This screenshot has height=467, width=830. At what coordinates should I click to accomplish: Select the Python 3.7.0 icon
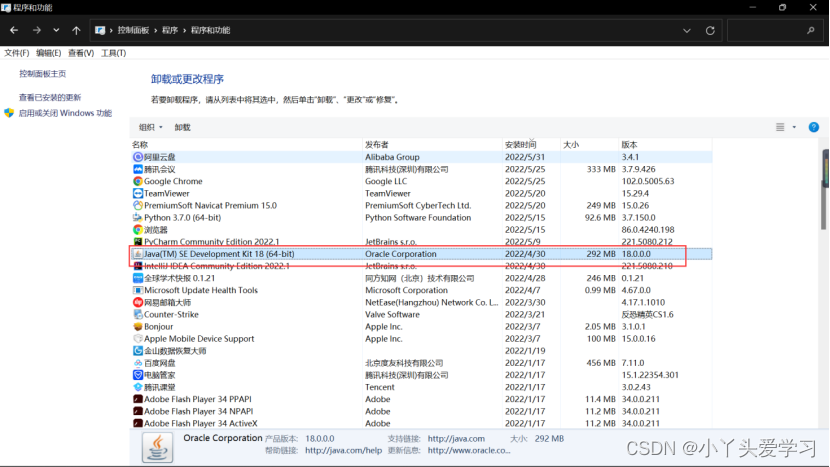(138, 218)
